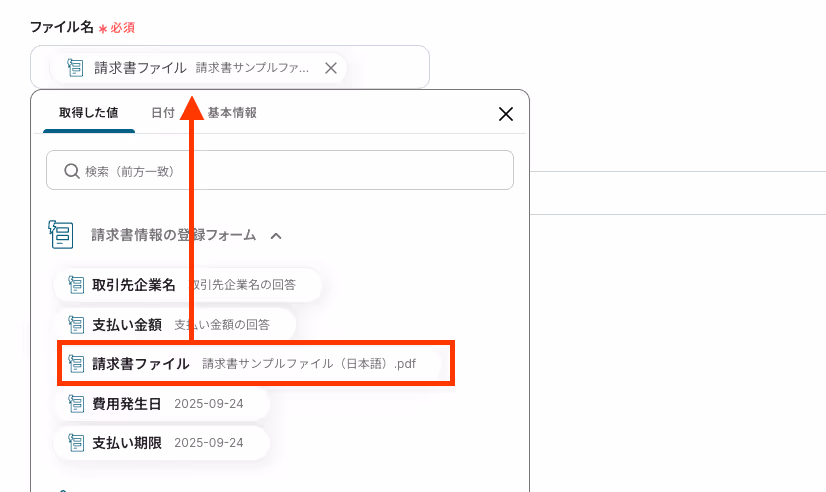
Task: Select the 支払い金額 value
Action: (174, 325)
